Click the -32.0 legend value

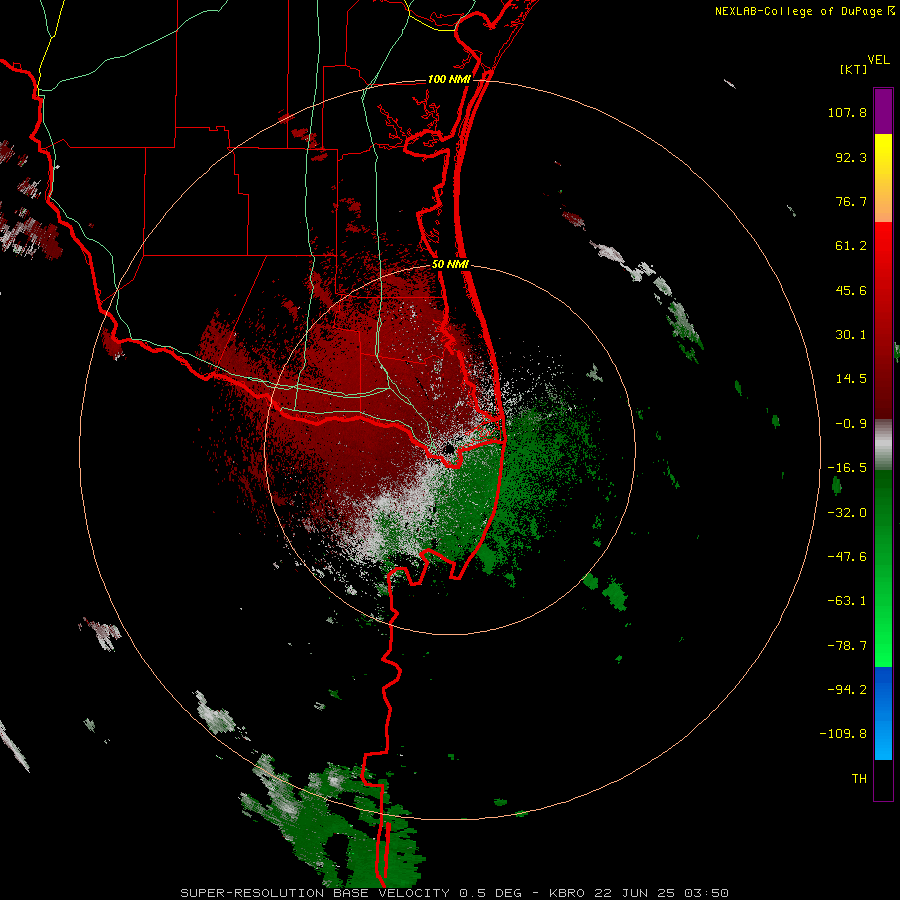pos(847,513)
